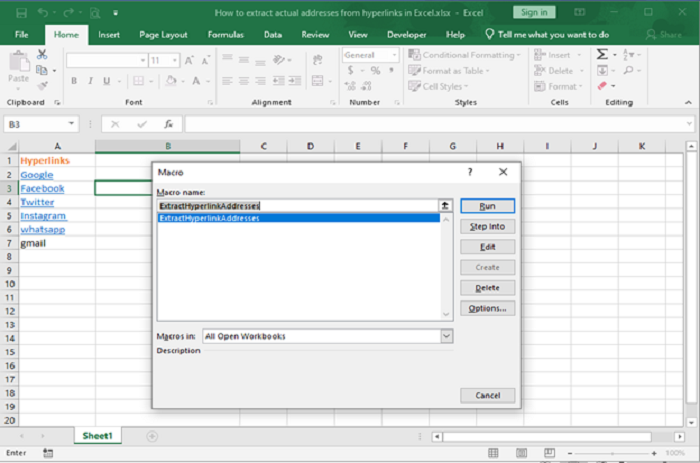Open Format as Table dropdown
Image resolution: width=700 pixels, height=463 pixels.
449,71
